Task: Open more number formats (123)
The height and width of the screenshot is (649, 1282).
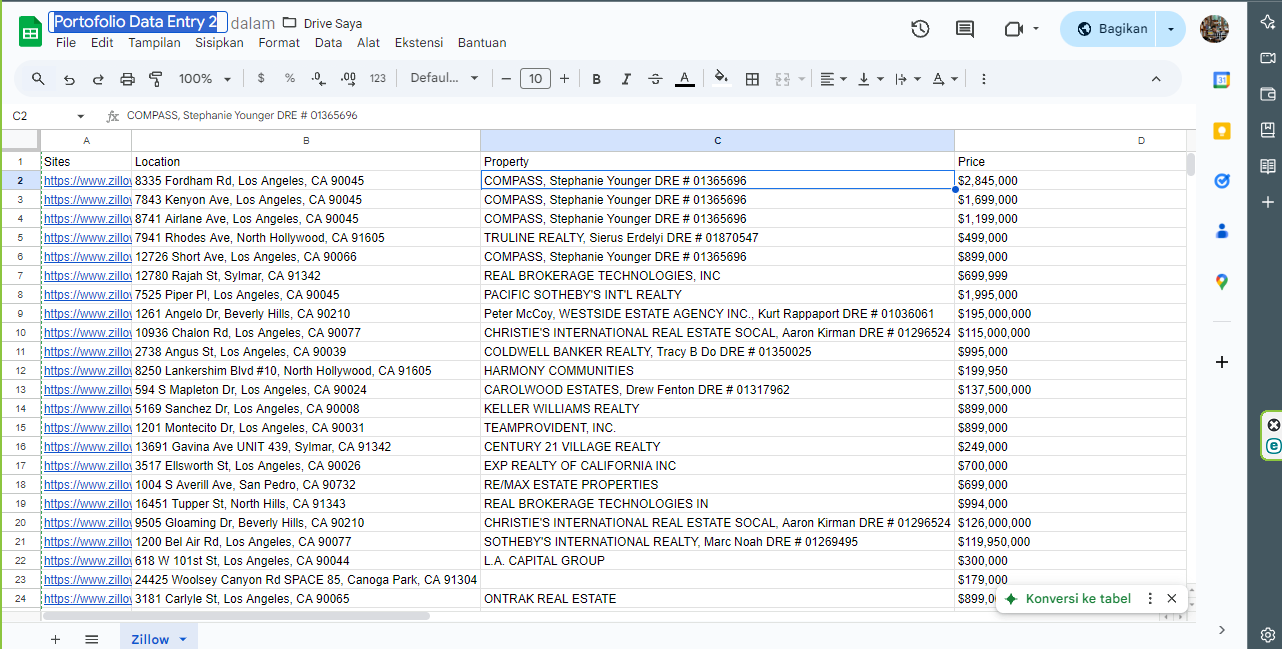Action: tap(378, 78)
